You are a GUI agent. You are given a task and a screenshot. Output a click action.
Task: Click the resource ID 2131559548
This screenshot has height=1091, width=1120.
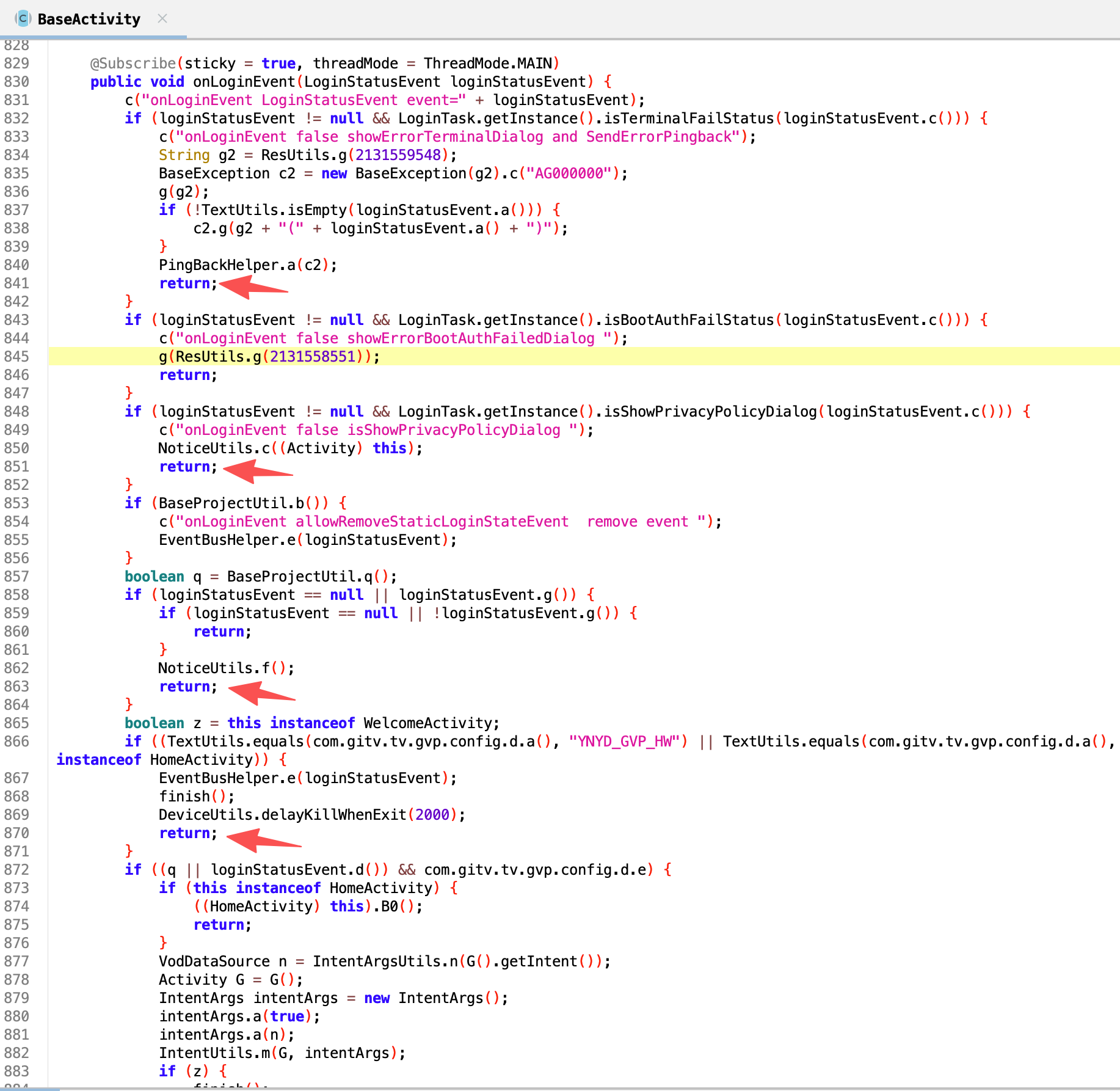point(398,155)
